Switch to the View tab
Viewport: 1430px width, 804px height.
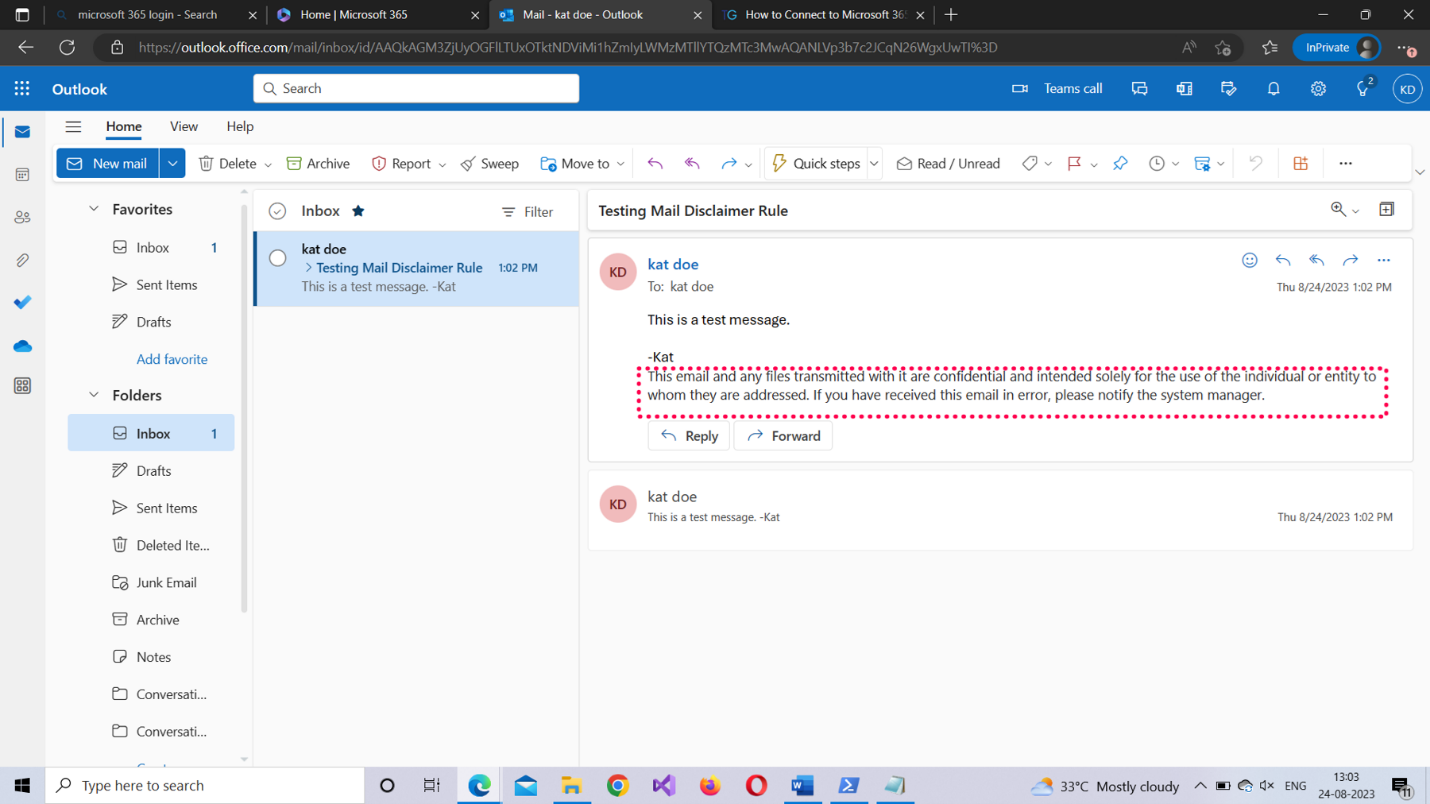[x=184, y=126]
